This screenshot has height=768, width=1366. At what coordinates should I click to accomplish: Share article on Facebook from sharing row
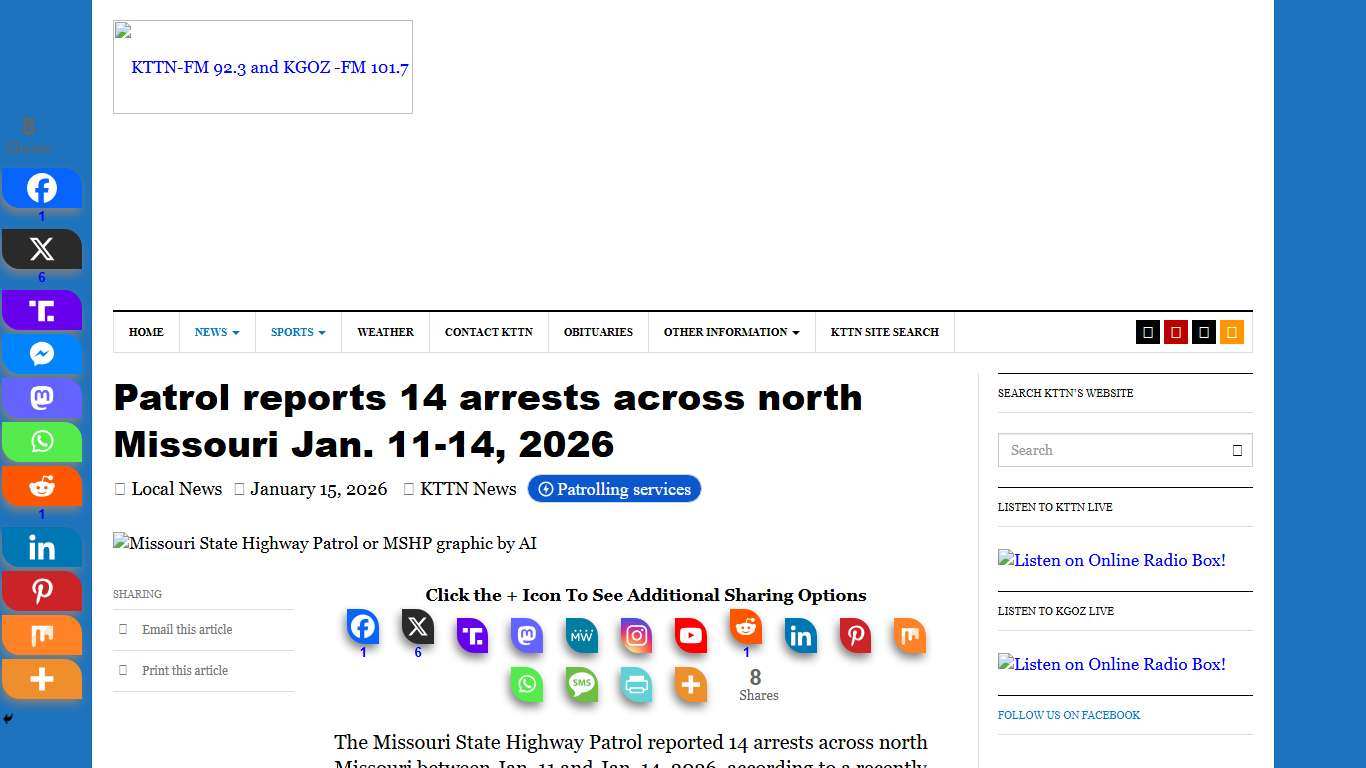(362, 630)
